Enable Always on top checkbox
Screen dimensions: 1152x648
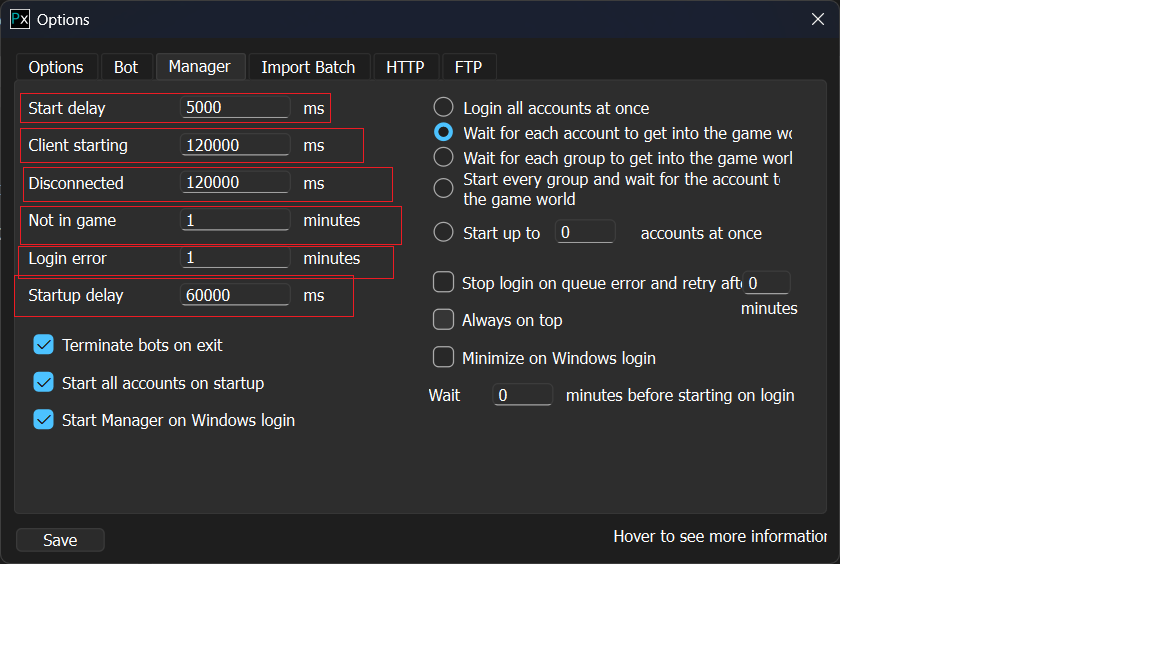tap(443, 320)
